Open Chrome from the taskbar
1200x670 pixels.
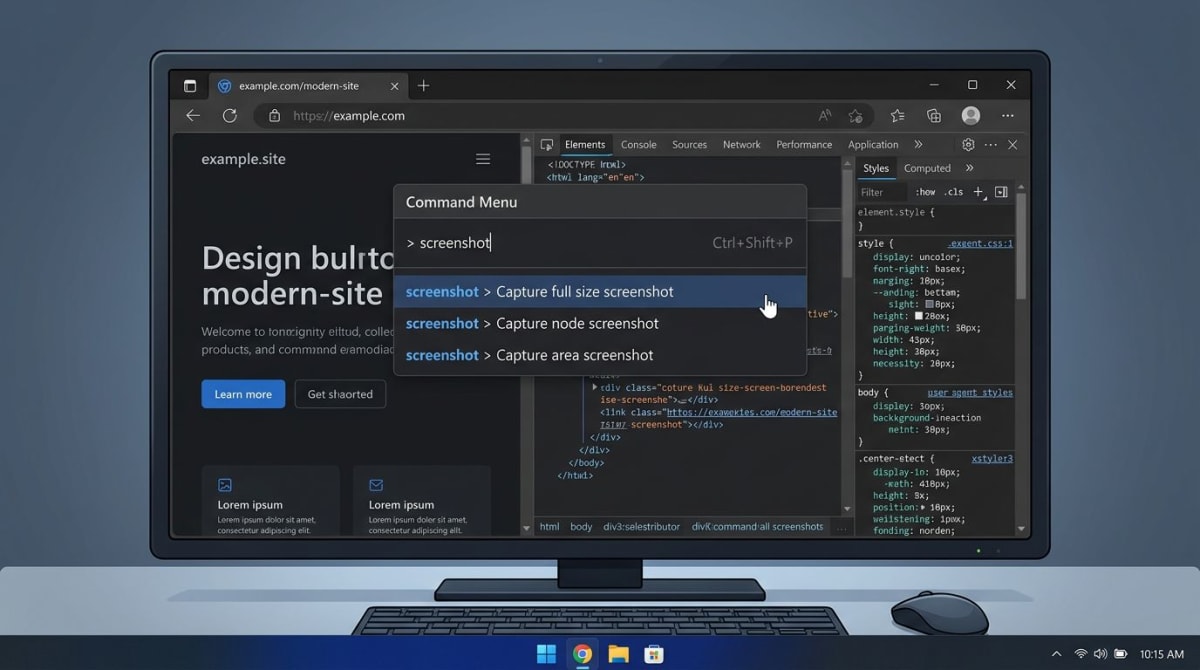point(583,654)
